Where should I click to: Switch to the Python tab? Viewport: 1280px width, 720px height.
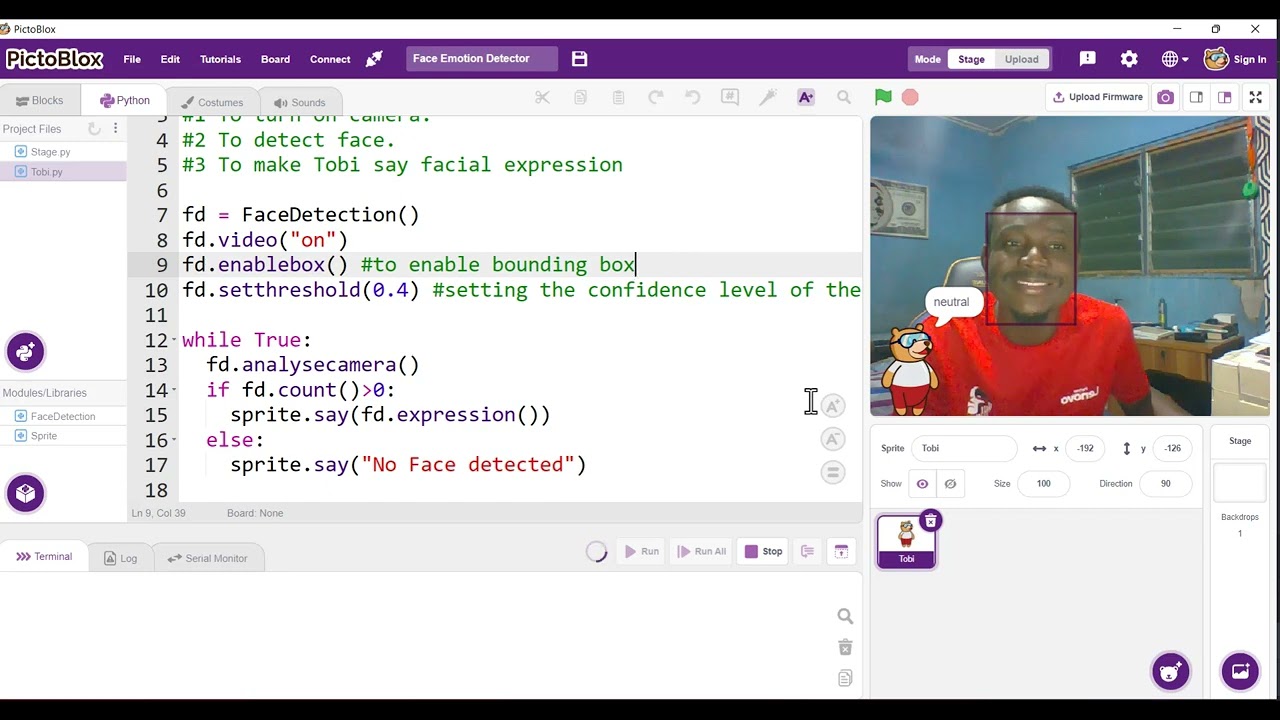[x=124, y=100]
